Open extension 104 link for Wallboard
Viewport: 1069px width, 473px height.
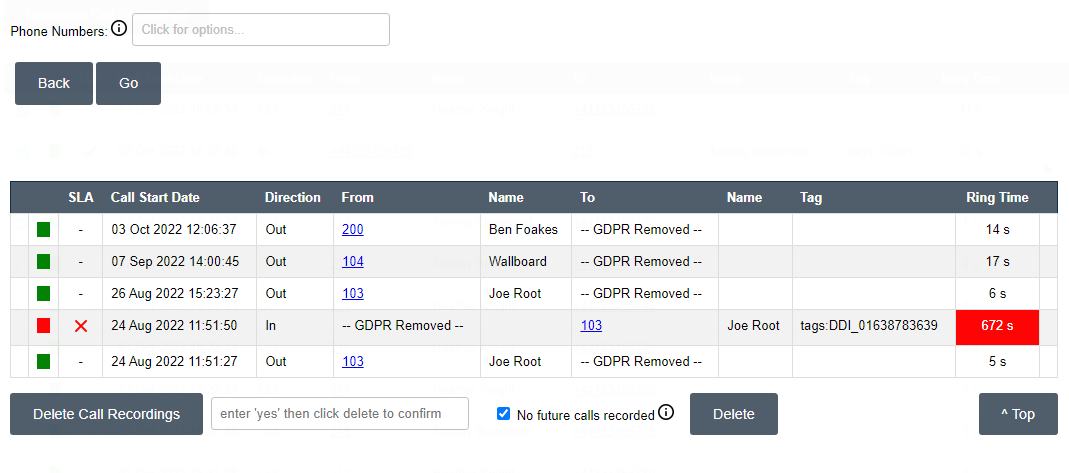pyautogui.click(x=352, y=262)
